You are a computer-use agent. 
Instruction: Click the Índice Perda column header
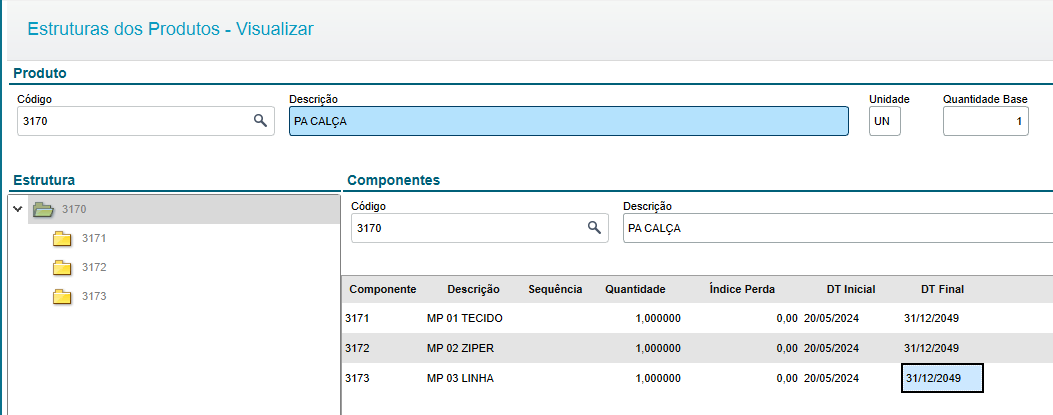(x=742, y=289)
